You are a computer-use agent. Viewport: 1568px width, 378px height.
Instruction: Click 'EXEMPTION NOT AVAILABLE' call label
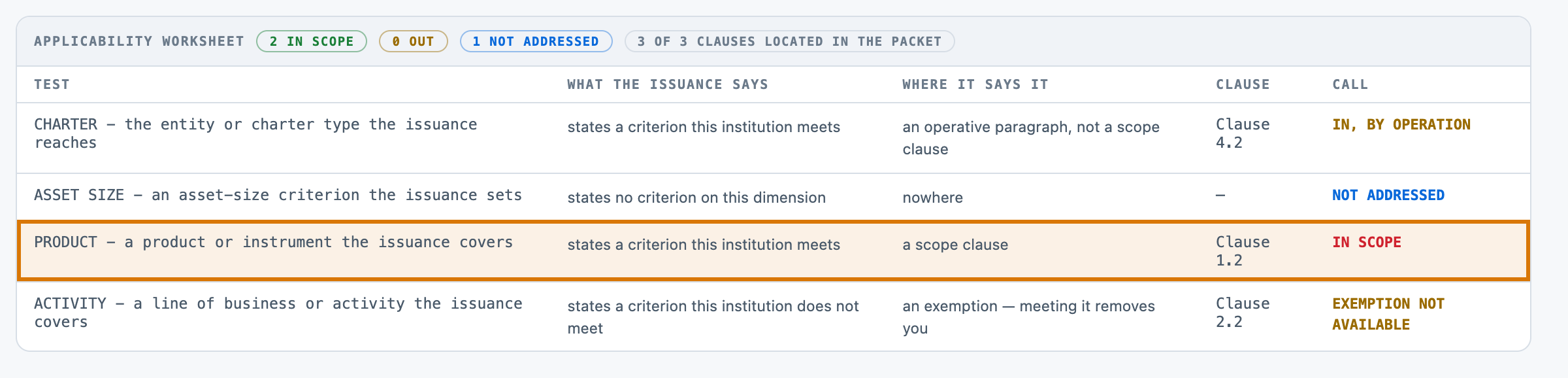tap(1388, 314)
